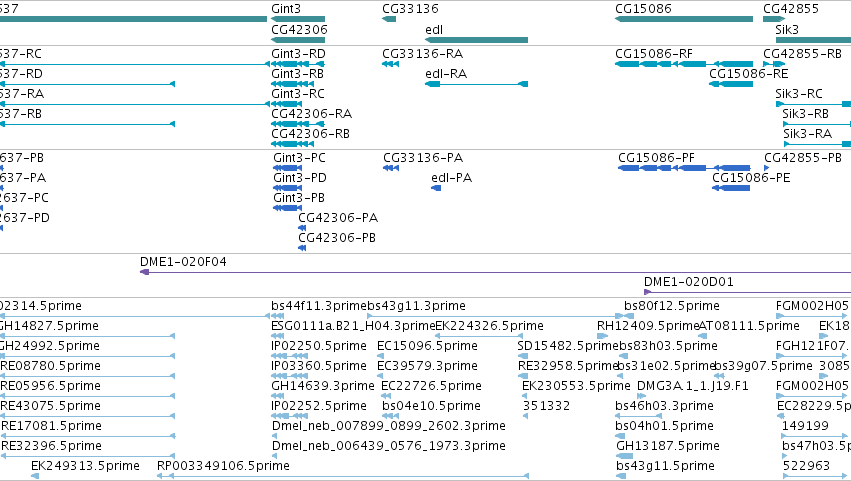
Task: Click the Sik3 gene label
Action: point(787,29)
